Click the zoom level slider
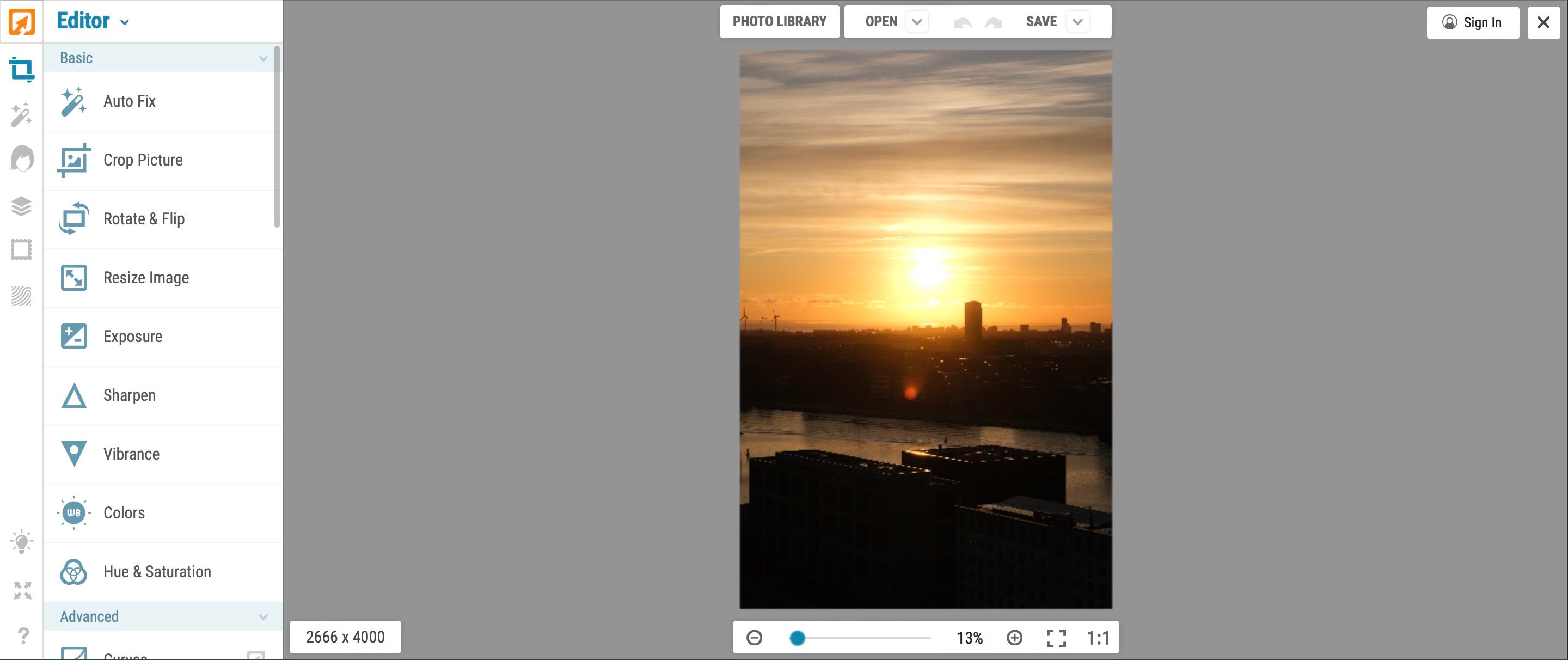The image size is (1568, 660). click(x=798, y=638)
